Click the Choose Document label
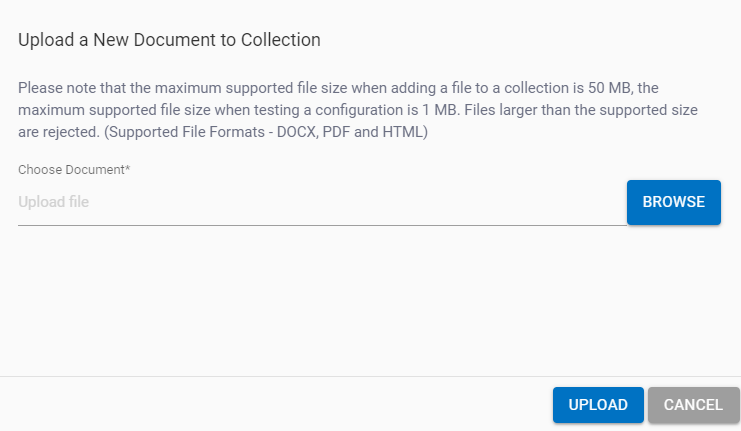The image size is (741, 431). 72,170
